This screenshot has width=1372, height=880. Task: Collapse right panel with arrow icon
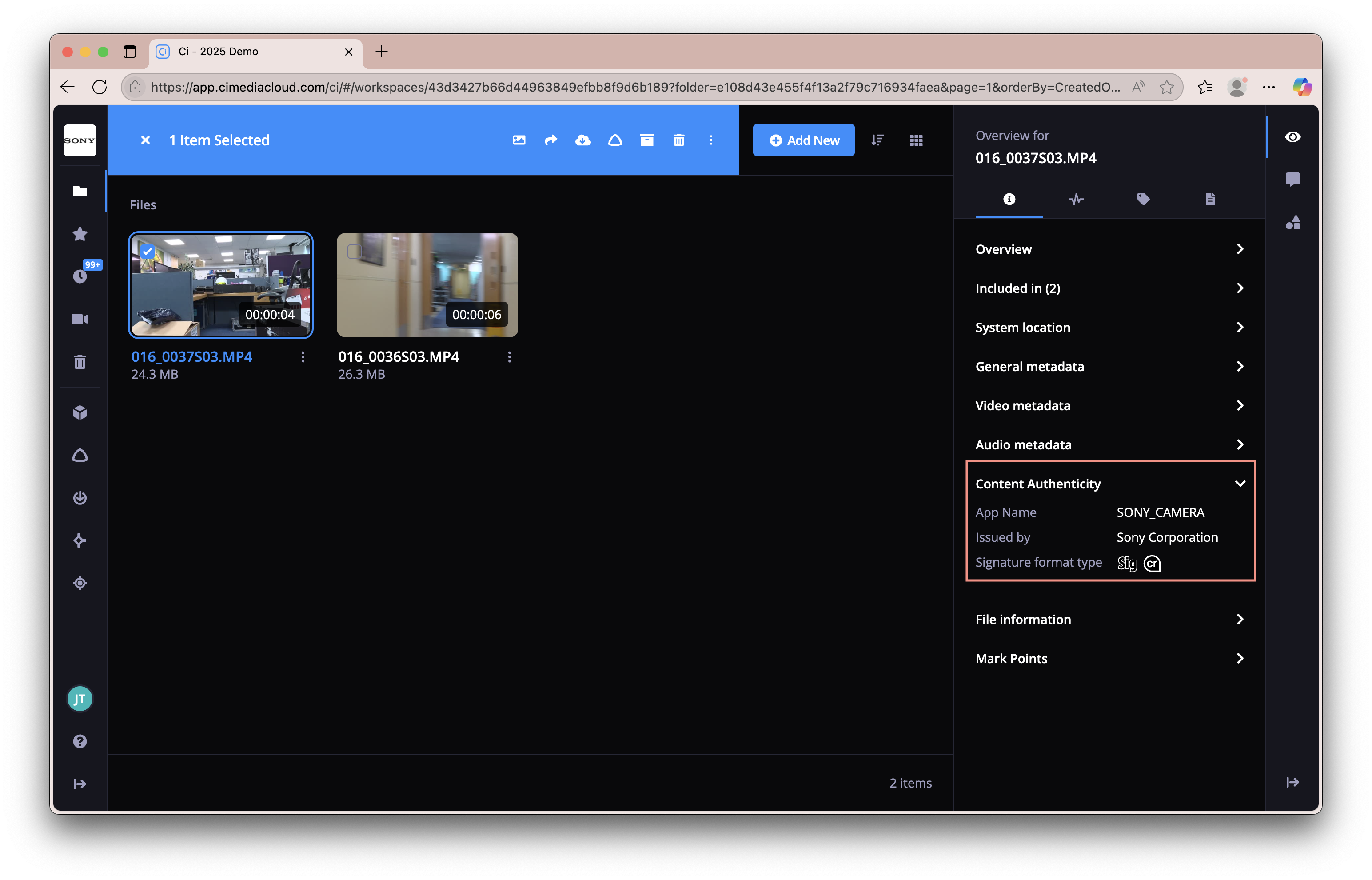click(1292, 782)
